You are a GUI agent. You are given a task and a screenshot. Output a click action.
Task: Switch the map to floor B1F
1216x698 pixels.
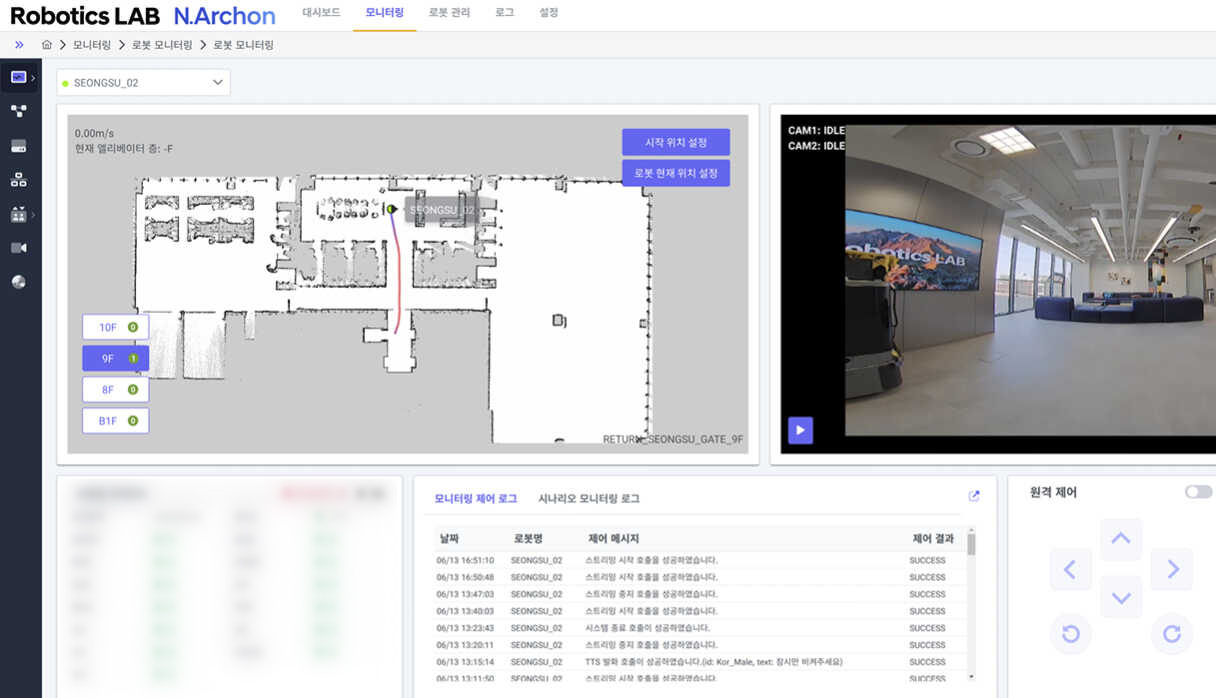(x=115, y=421)
